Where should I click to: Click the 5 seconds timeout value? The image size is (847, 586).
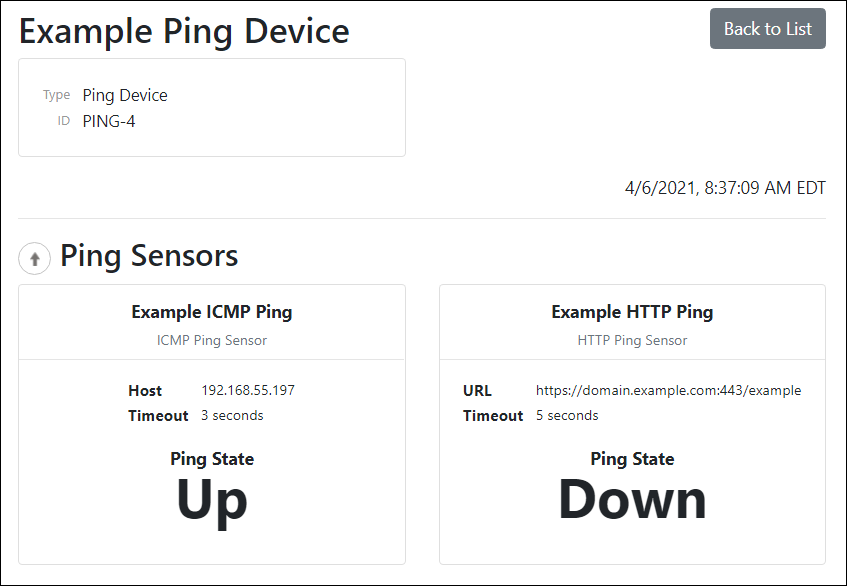pyautogui.click(x=567, y=415)
